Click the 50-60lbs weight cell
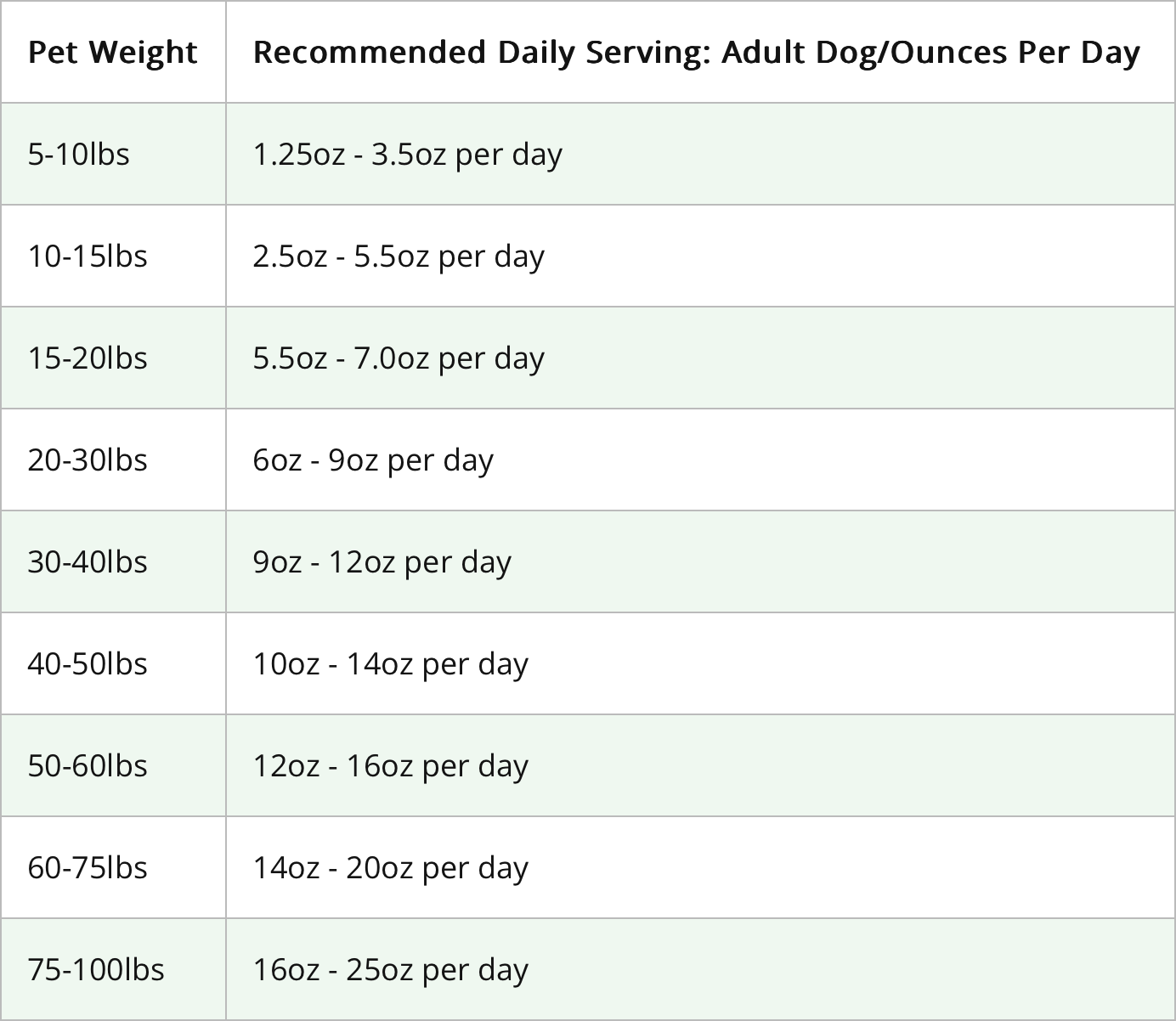1176x1021 pixels. pyautogui.click(x=88, y=766)
